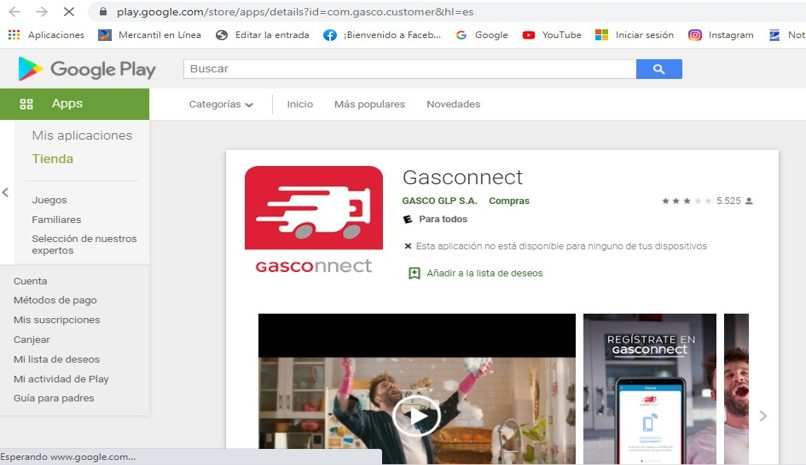Open the Más populares tab
The height and width of the screenshot is (465, 806).
click(x=370, y=104)
